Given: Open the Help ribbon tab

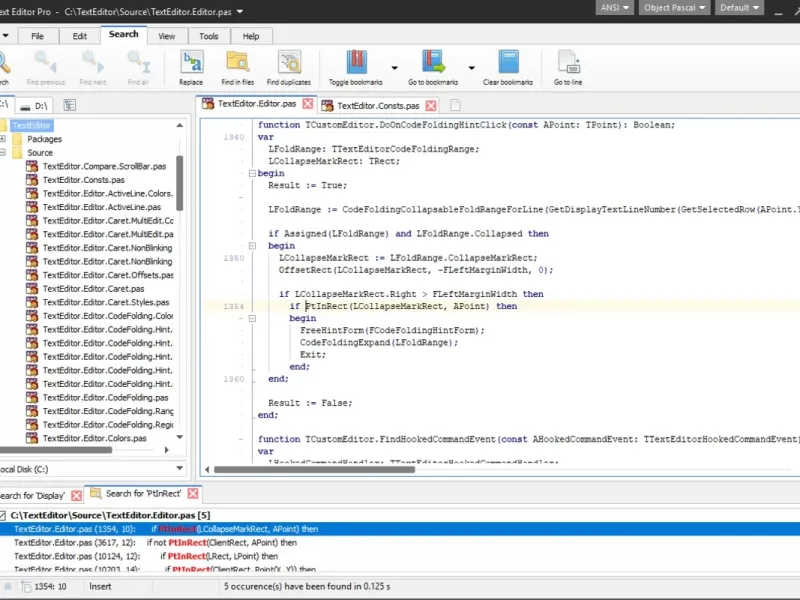Looking at the screenshot, I should pyautogui.click(x=251, y=36).
